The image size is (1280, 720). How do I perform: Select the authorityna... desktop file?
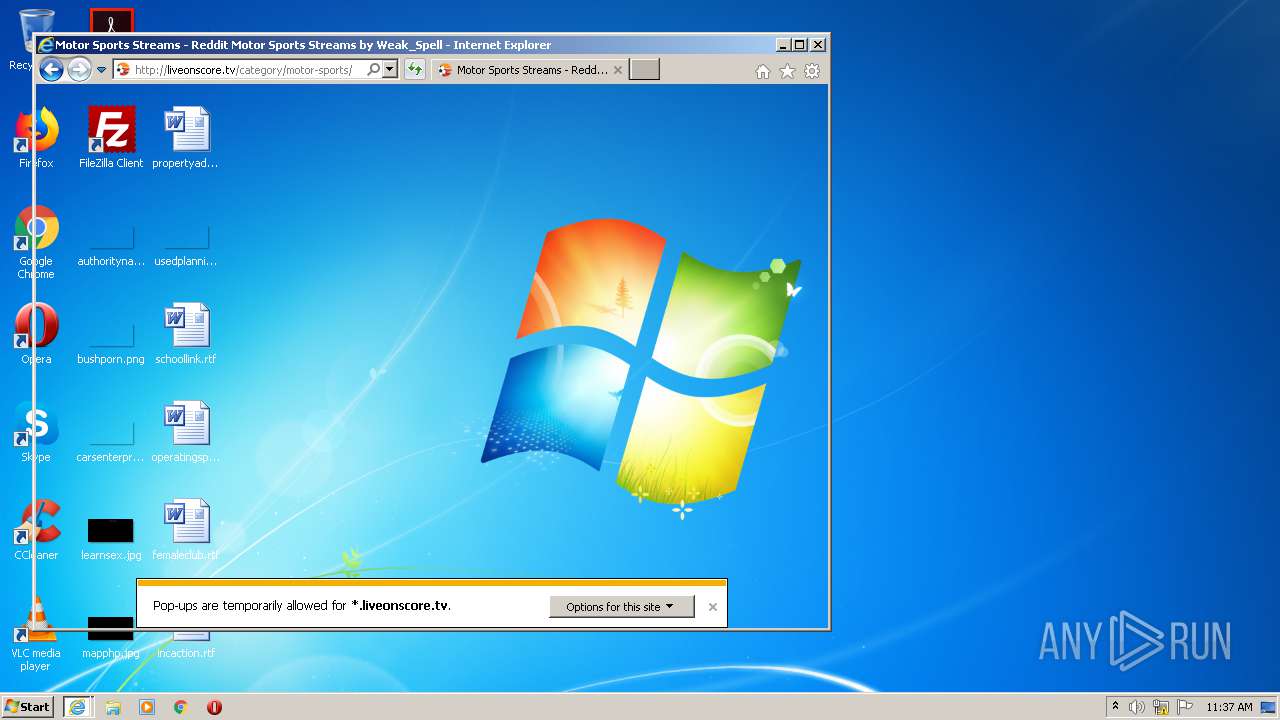111,244
